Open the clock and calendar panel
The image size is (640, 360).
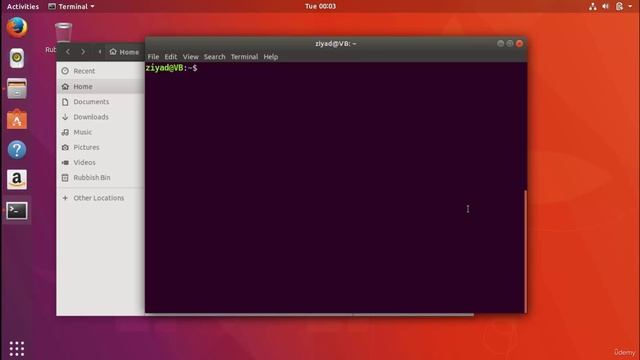tap(320, 6)
